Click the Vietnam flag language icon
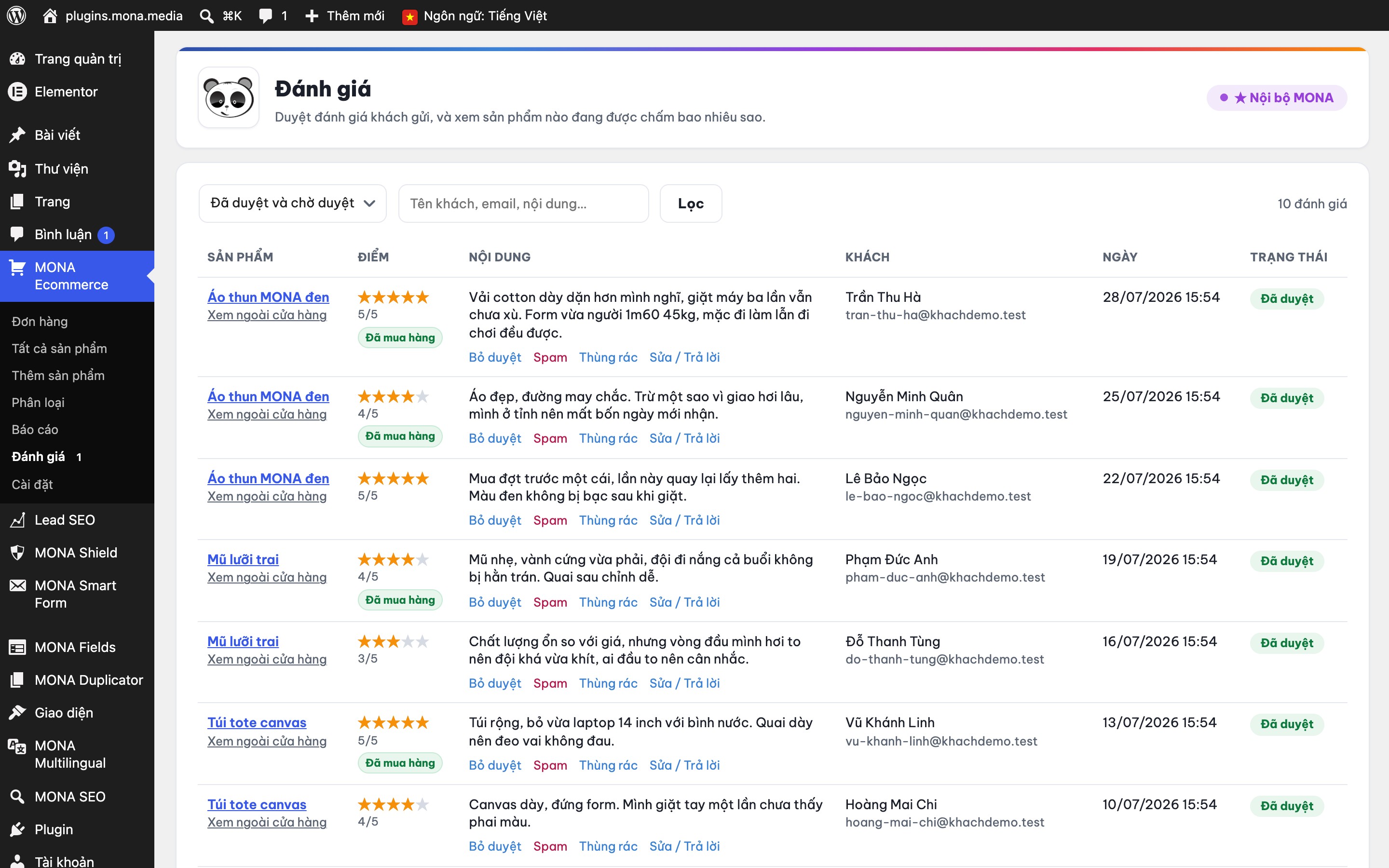 point(409,17)
